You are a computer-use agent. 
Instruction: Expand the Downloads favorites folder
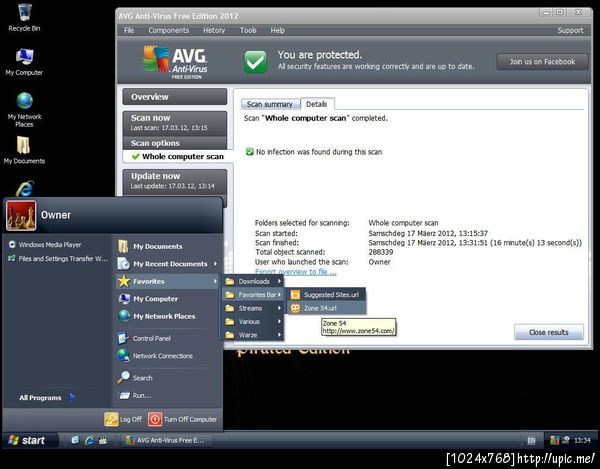253,281
